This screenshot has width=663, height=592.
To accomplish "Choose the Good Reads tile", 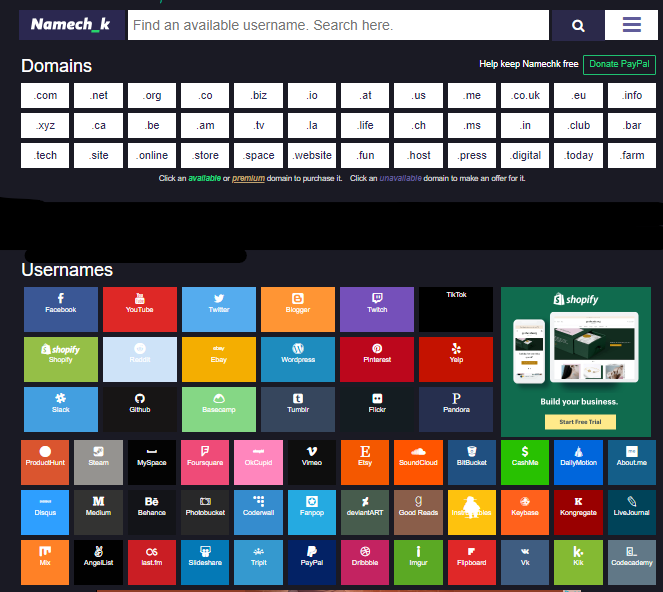I will tap(418, 513).
